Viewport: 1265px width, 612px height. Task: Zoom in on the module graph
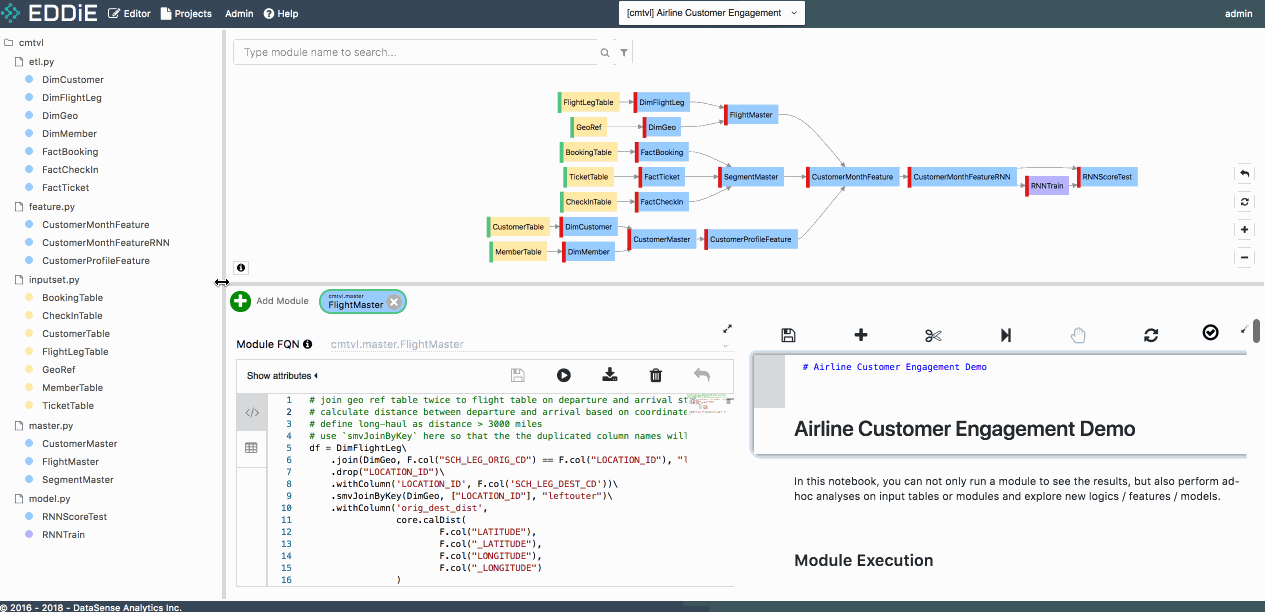coord(1245,229)
